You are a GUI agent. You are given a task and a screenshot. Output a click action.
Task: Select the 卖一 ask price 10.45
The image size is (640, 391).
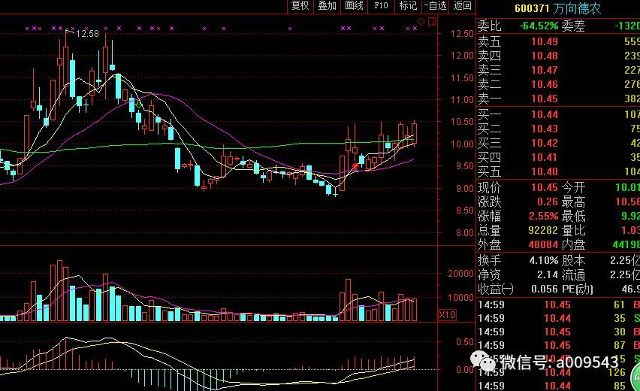[x=544, y=99]
